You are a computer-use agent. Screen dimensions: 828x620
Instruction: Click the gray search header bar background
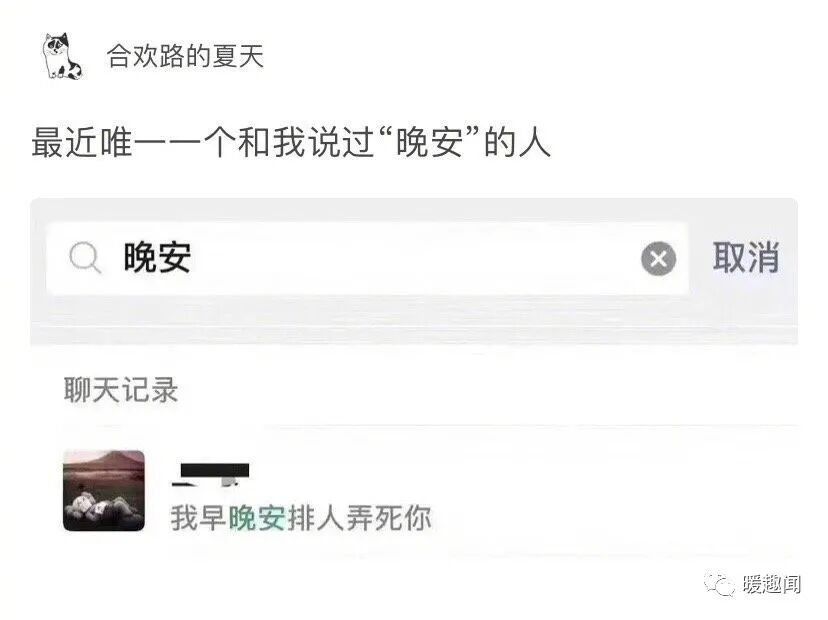point(414,319)
